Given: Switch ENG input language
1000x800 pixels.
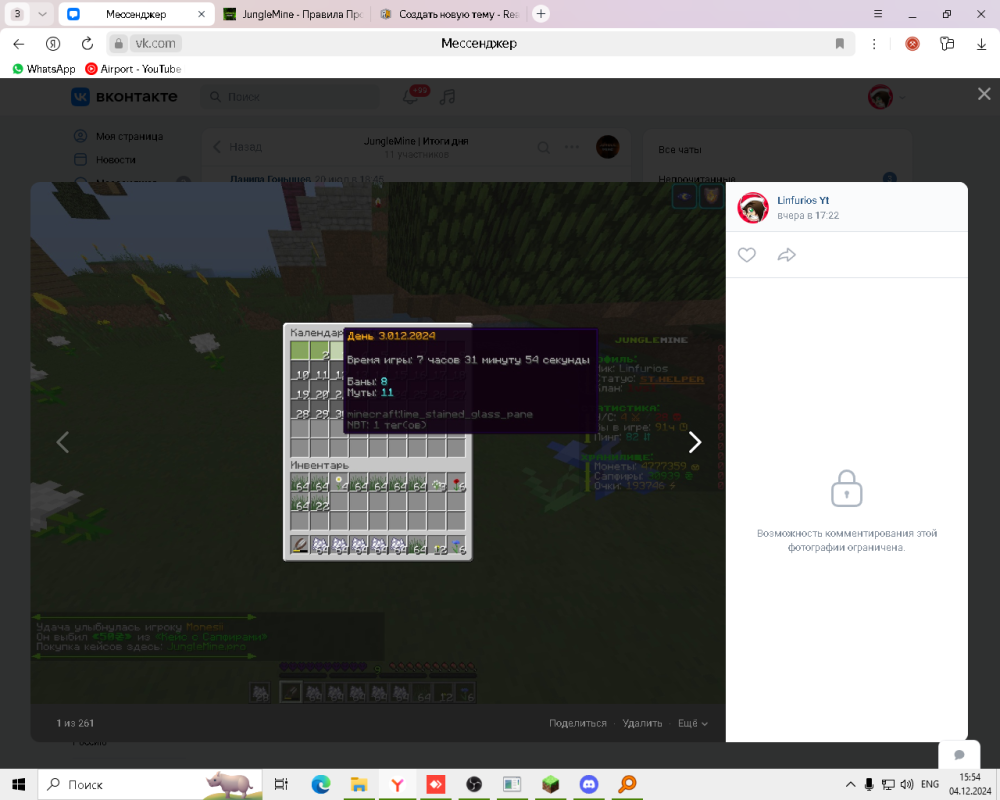Looking at the screenshot, I should (930, 784).
